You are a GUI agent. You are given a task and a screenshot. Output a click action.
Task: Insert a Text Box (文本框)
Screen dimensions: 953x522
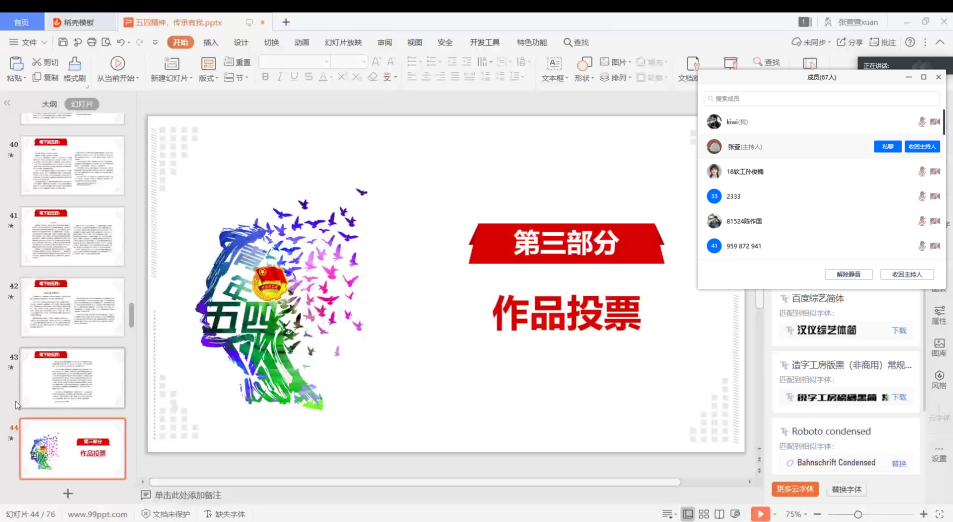click(554, 69)
